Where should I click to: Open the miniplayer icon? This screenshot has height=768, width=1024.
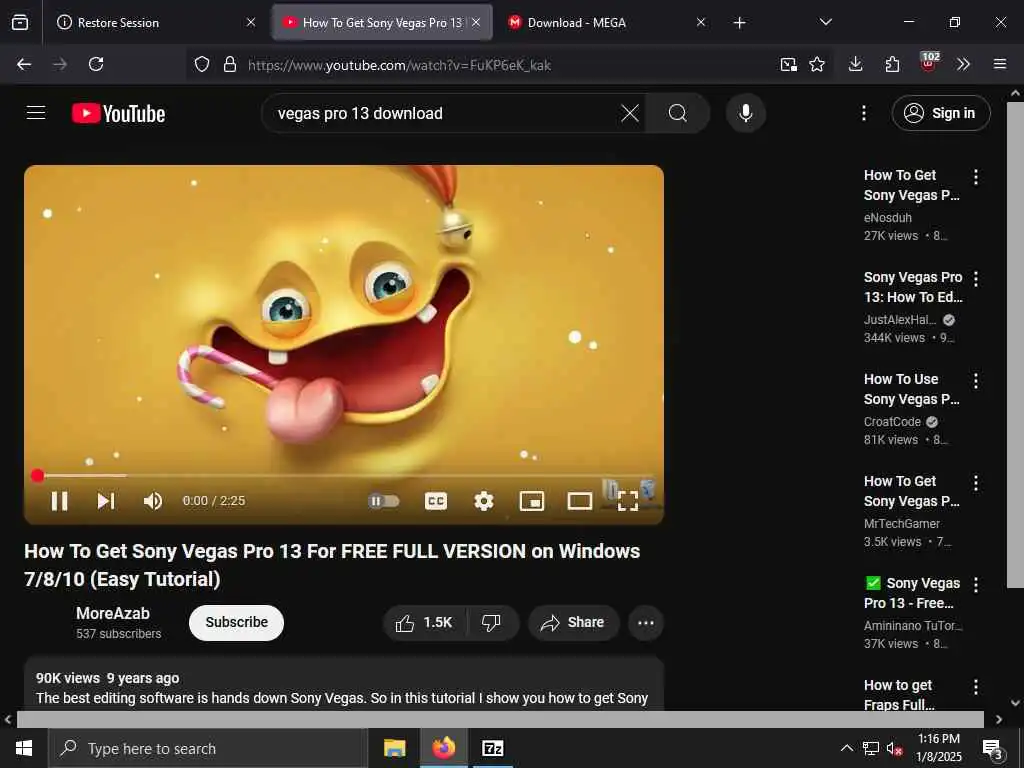[x=532, y=501]
